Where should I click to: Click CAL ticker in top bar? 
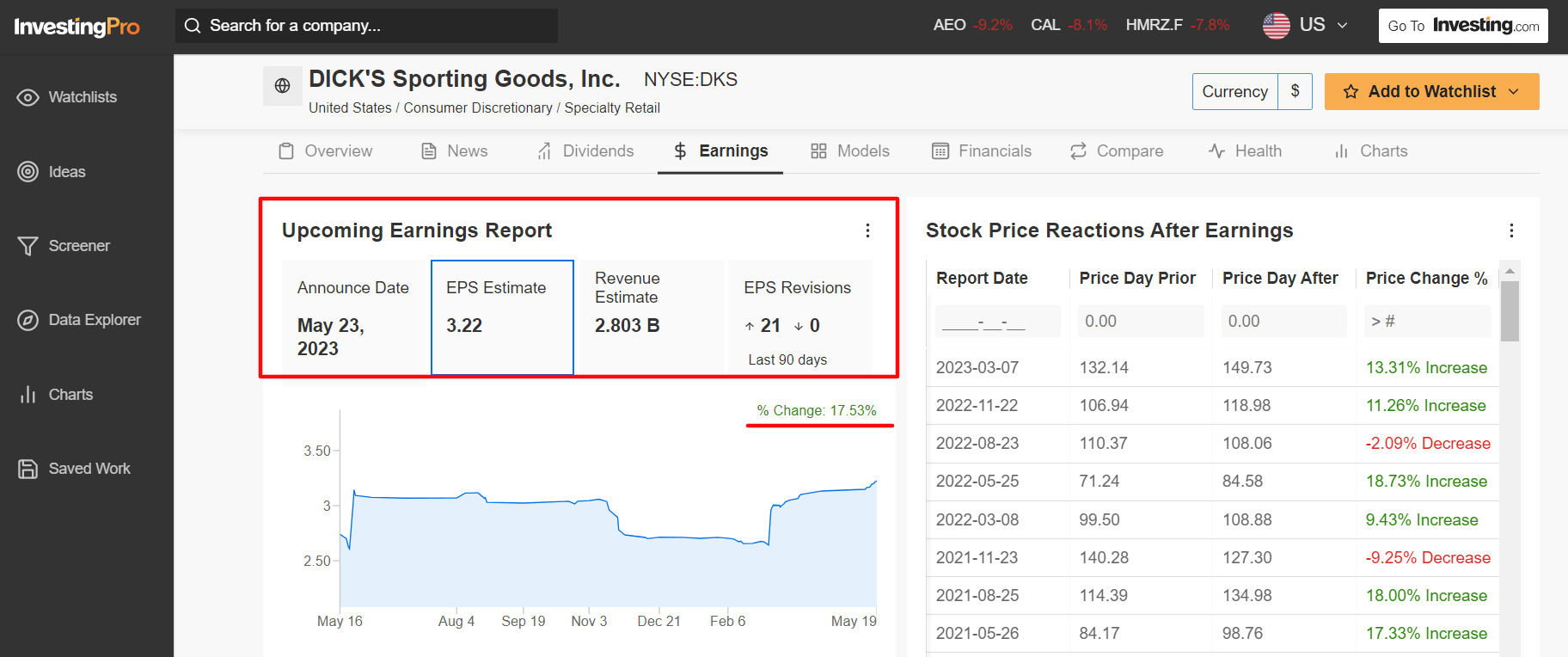click(1045, 25)
